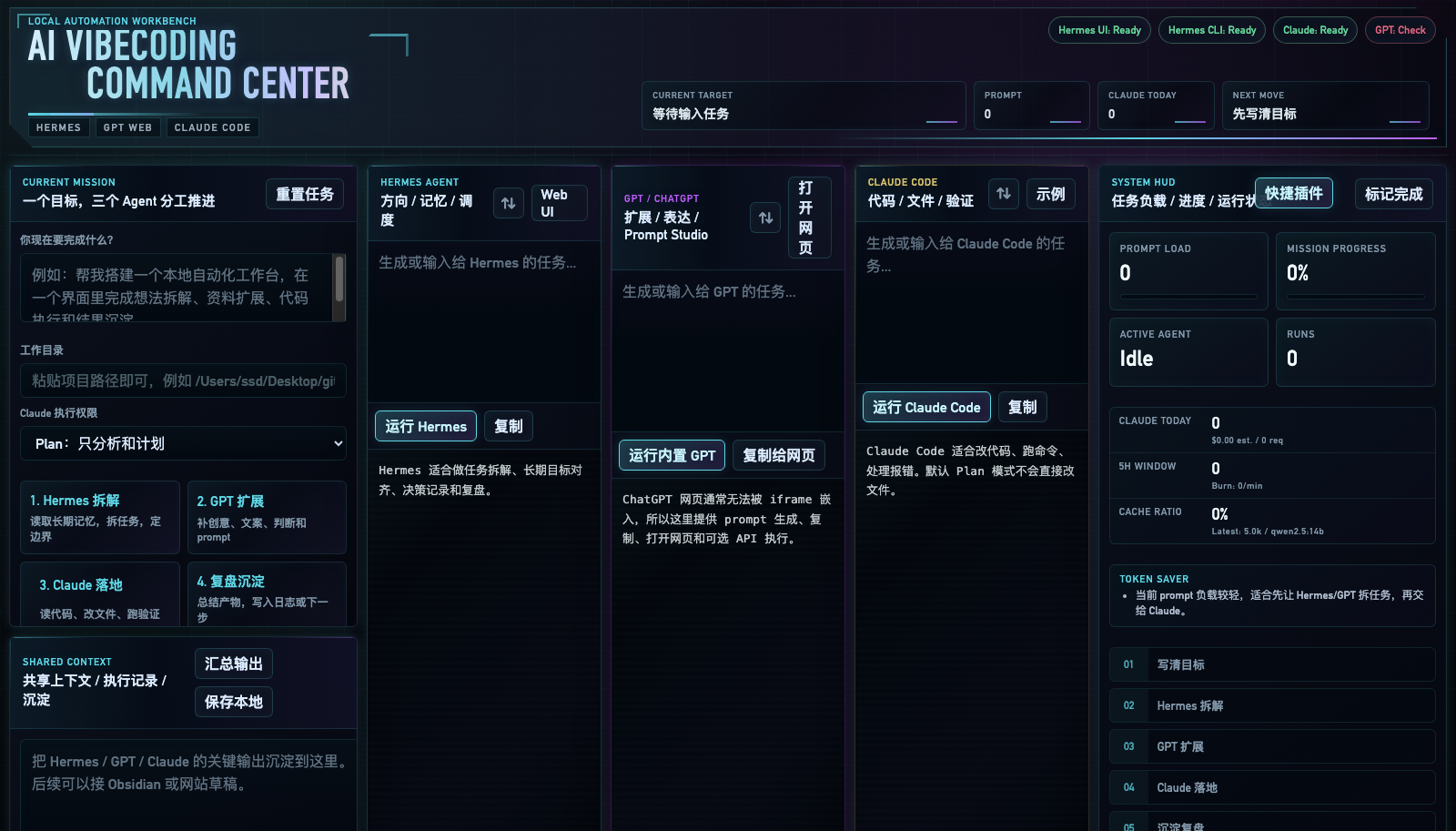Click checklist item 04 Claude 落地
This screenshot has height=831, width=1456.
click(1272, 787)
